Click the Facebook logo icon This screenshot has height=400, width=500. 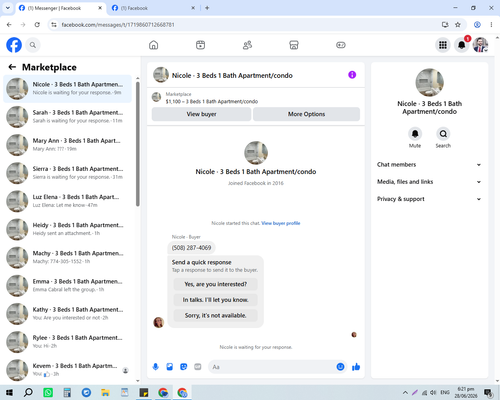pos(14,45)
